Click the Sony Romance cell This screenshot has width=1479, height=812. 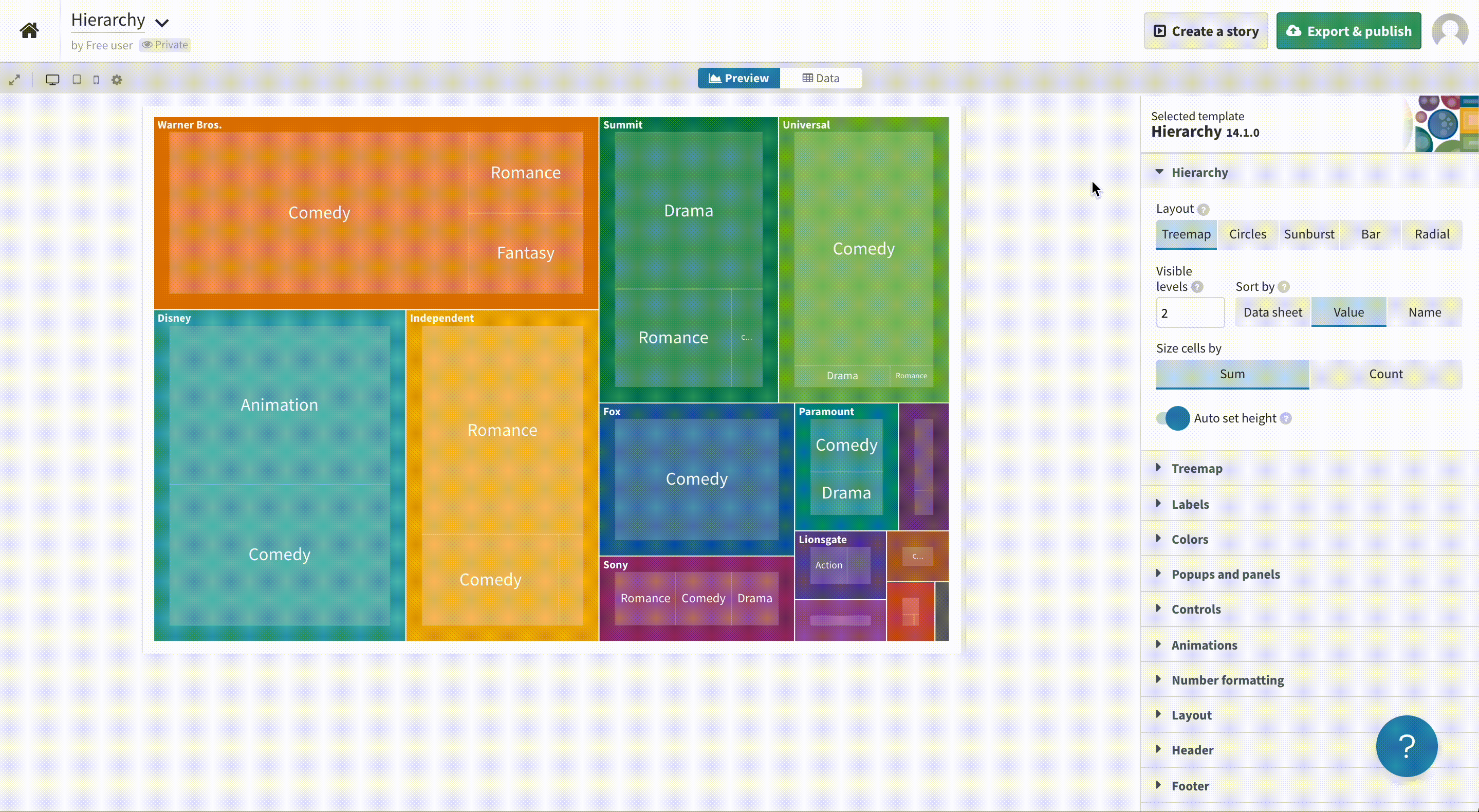coord(645,598)
